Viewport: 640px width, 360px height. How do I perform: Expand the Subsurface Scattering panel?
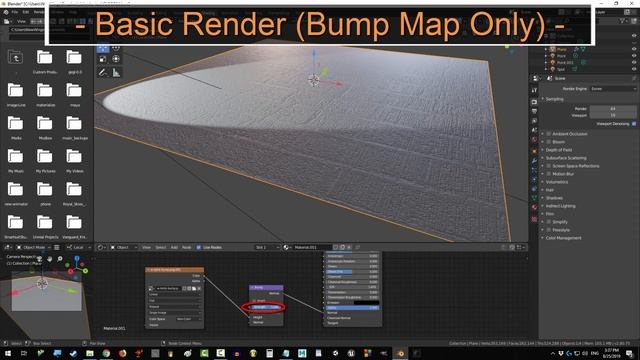[566, 158]
